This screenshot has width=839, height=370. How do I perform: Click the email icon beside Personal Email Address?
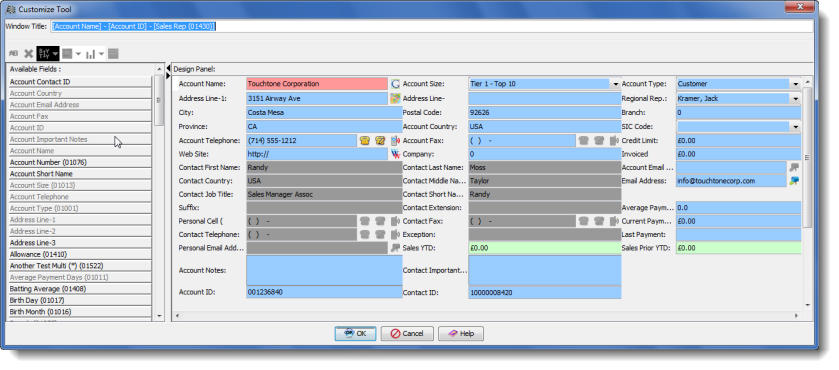395,248
